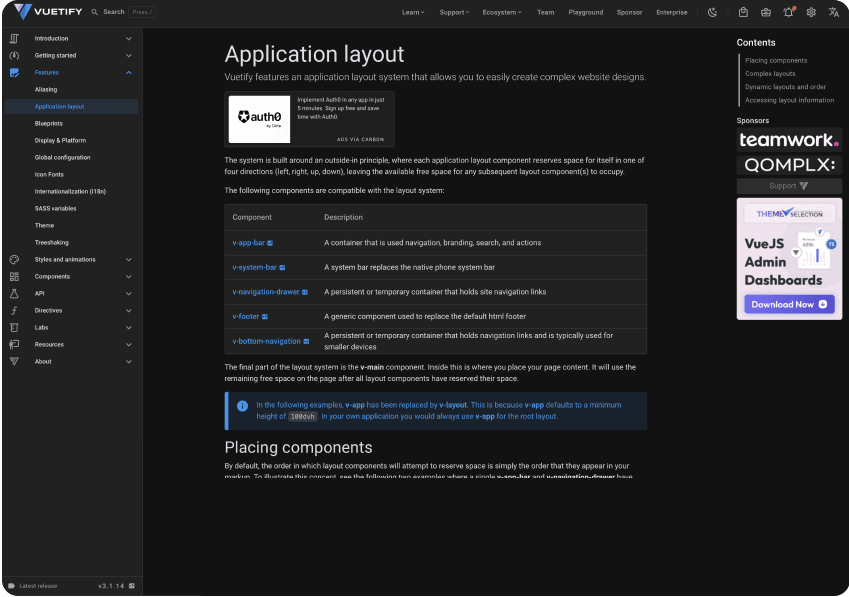Click the latest release icon beside v3.1.14
The image size is (849, 597).
point(132,586)
